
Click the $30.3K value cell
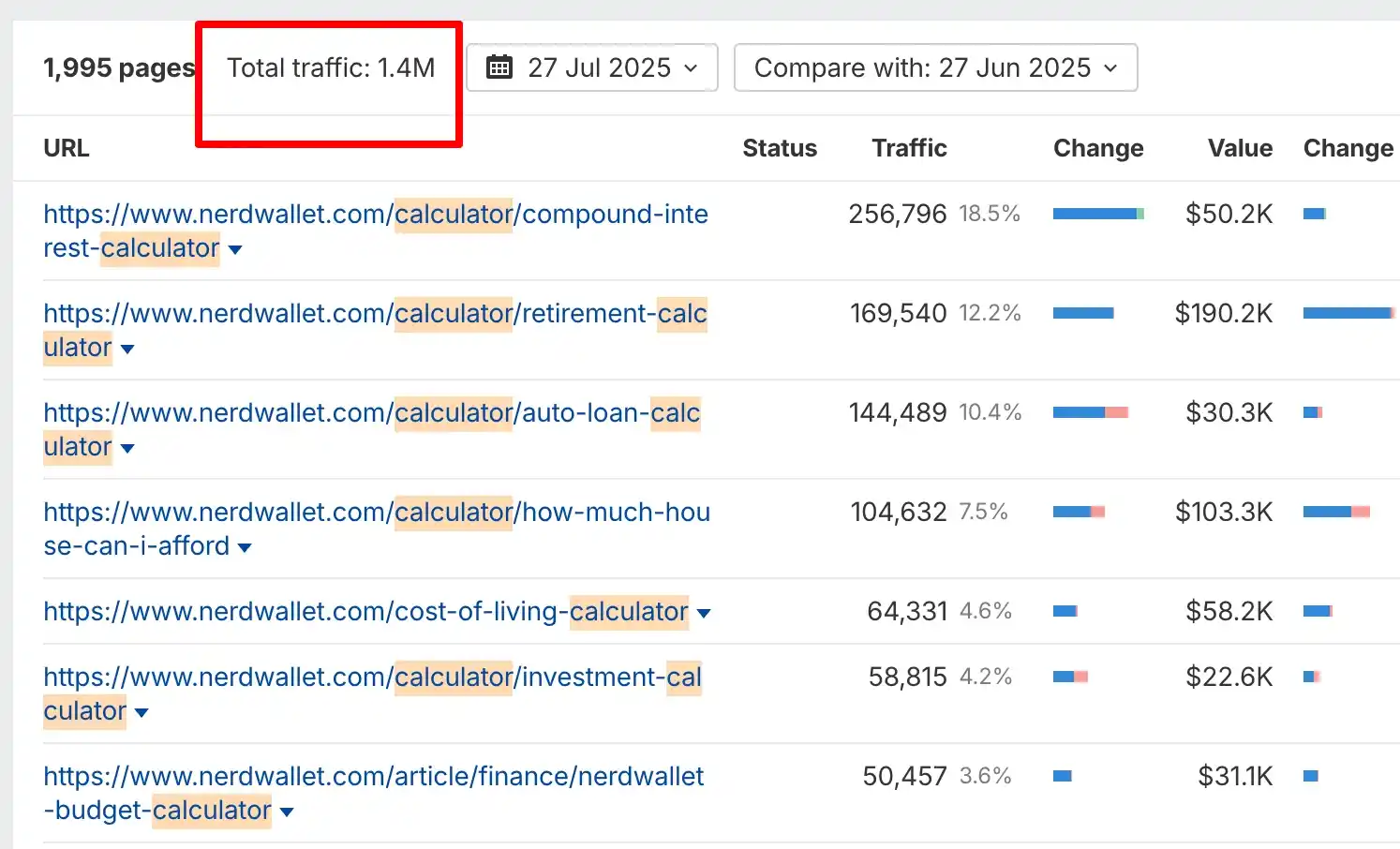[1229, 412]
